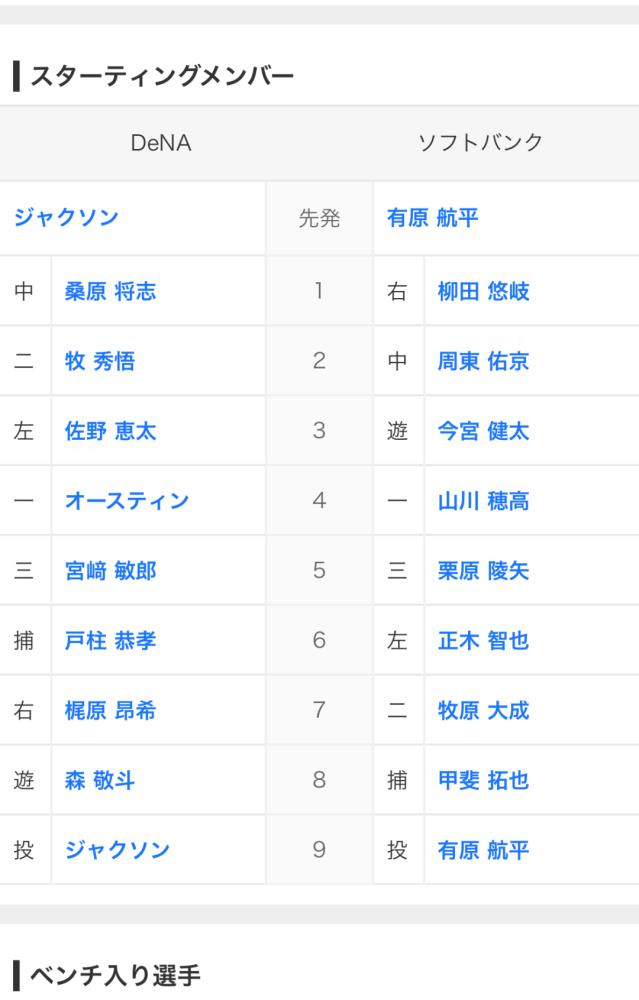View オースティン player details
639x1000 pixels.
pos(127,501)
